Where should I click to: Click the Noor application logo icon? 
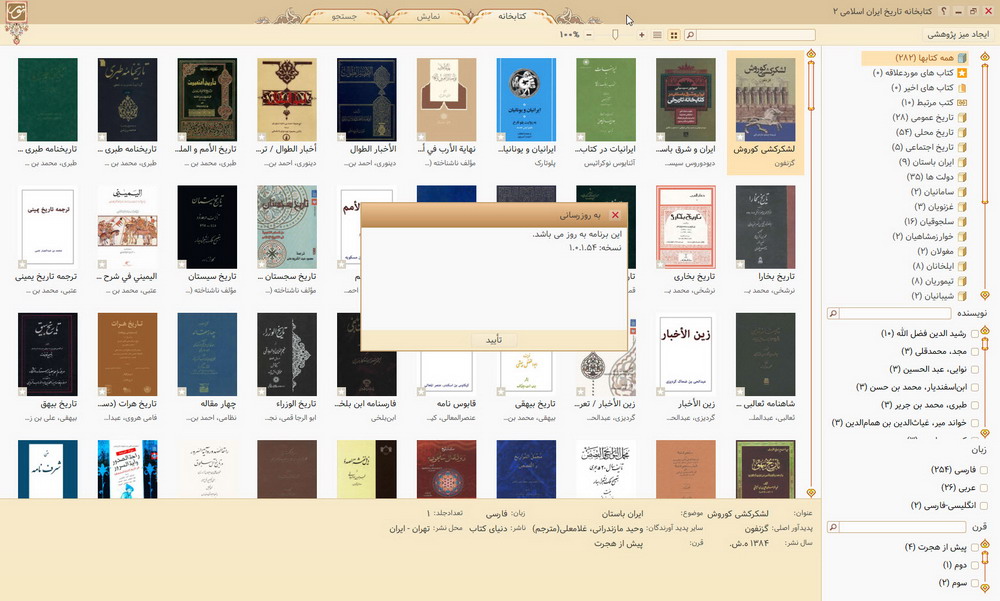coord(16,13)
